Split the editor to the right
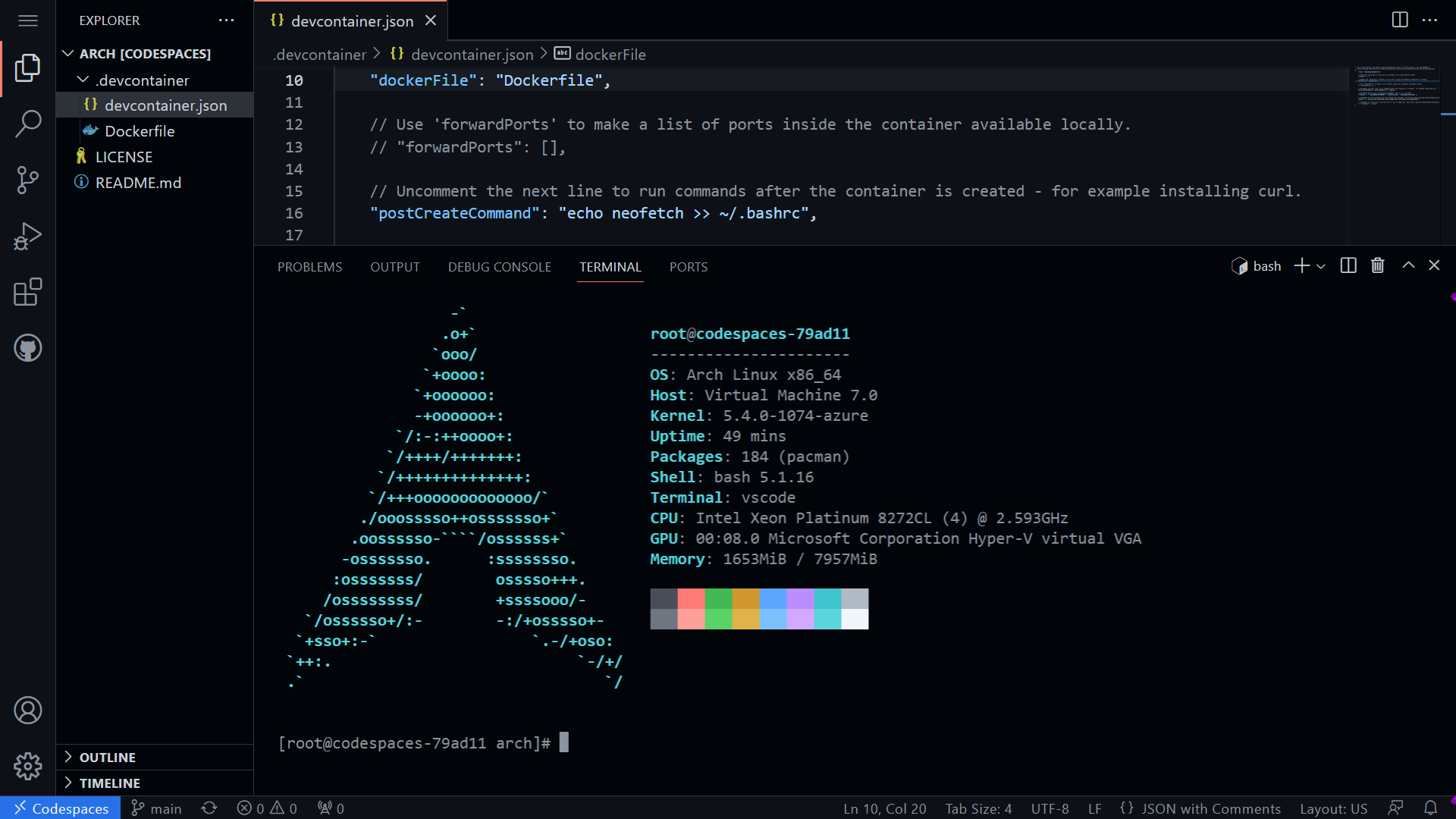1456x819 pixels. [x=1400, y=20]
